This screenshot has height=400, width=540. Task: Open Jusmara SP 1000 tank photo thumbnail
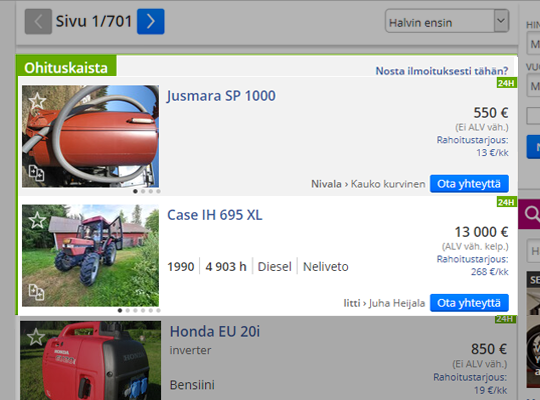click(90, 136)
